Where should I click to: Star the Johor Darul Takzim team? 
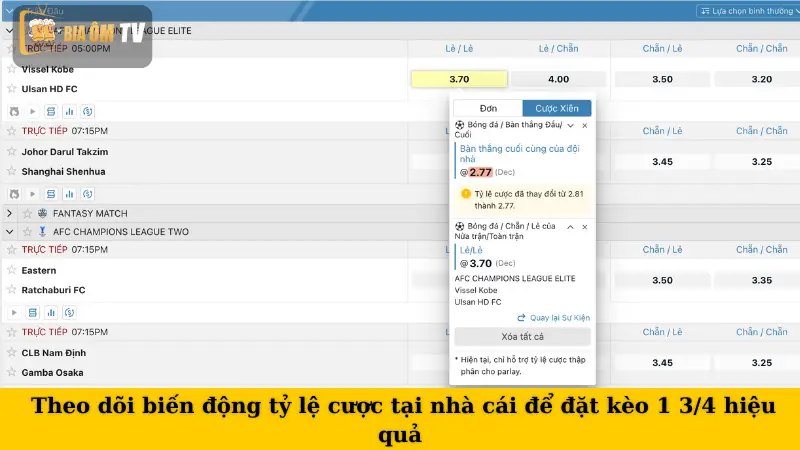[12, 152]
